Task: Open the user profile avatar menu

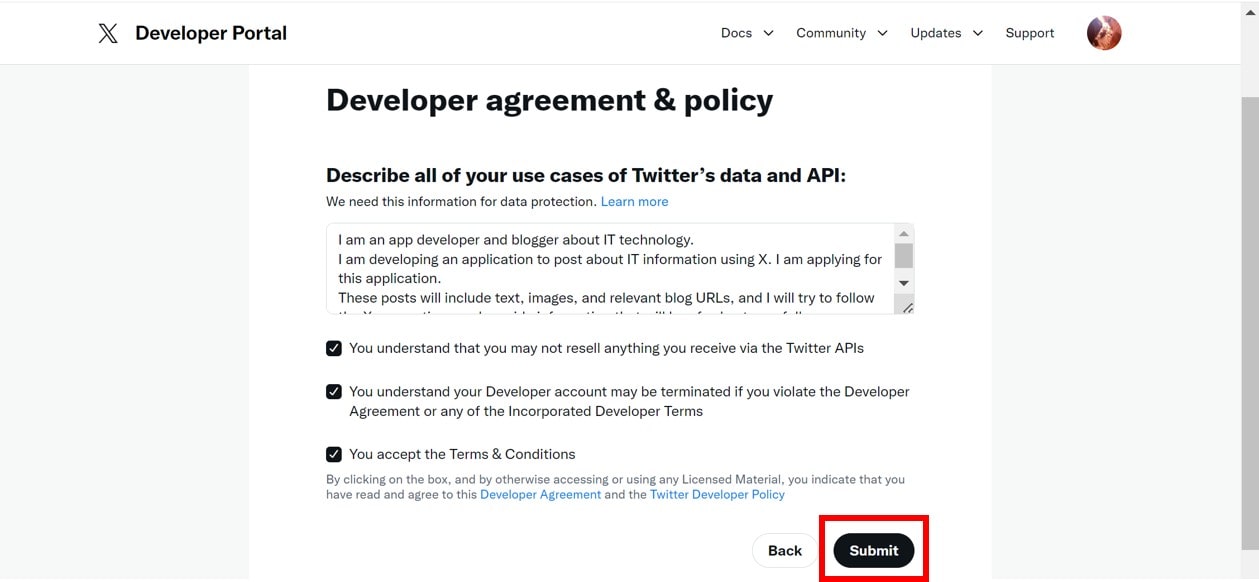Action: pyautogui.click(x=1104, y=33)
